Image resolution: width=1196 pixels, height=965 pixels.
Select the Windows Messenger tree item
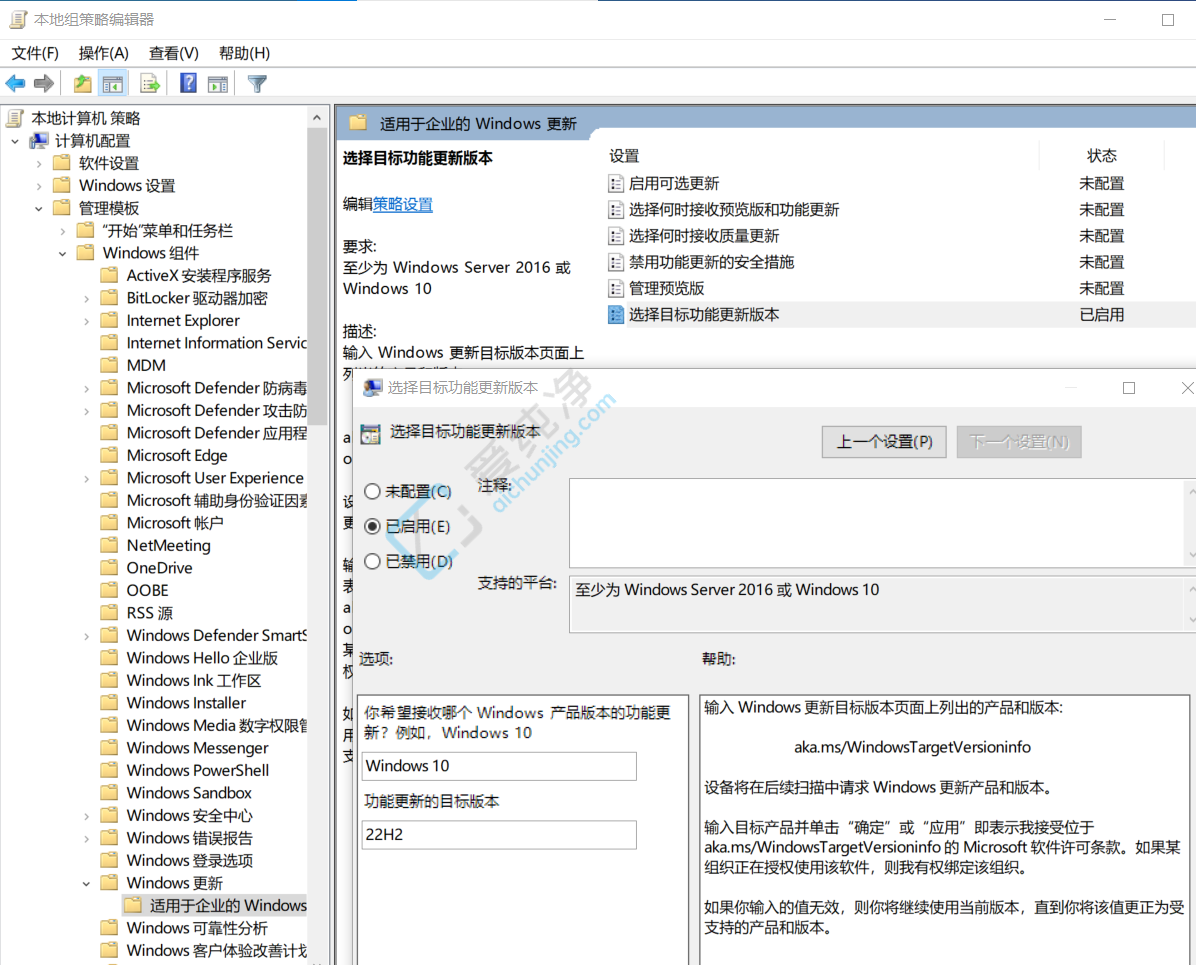pyautogui.click(x=198, y=748)
